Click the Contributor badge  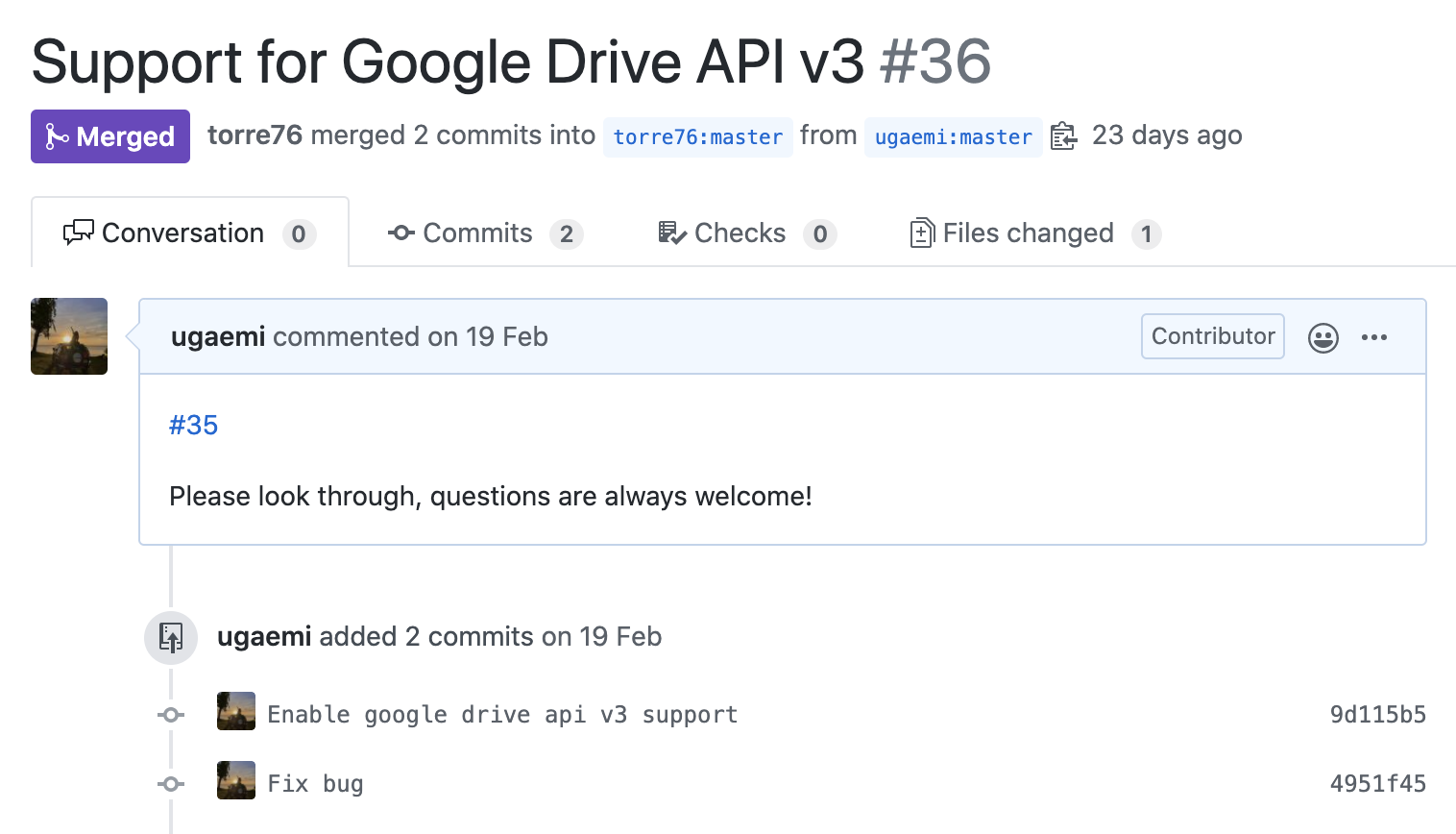coord(1213,336)
